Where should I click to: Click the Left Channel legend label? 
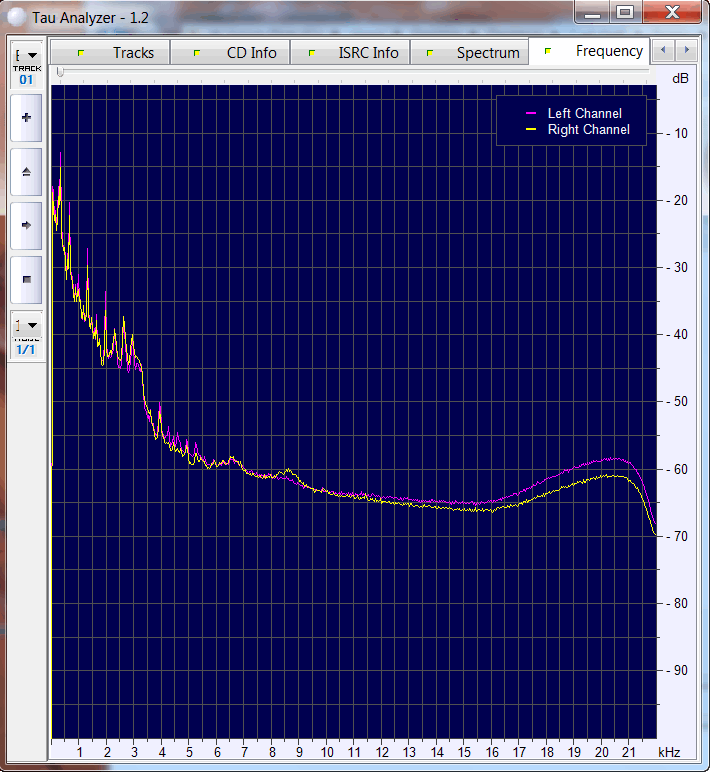(x=584, y=113)
